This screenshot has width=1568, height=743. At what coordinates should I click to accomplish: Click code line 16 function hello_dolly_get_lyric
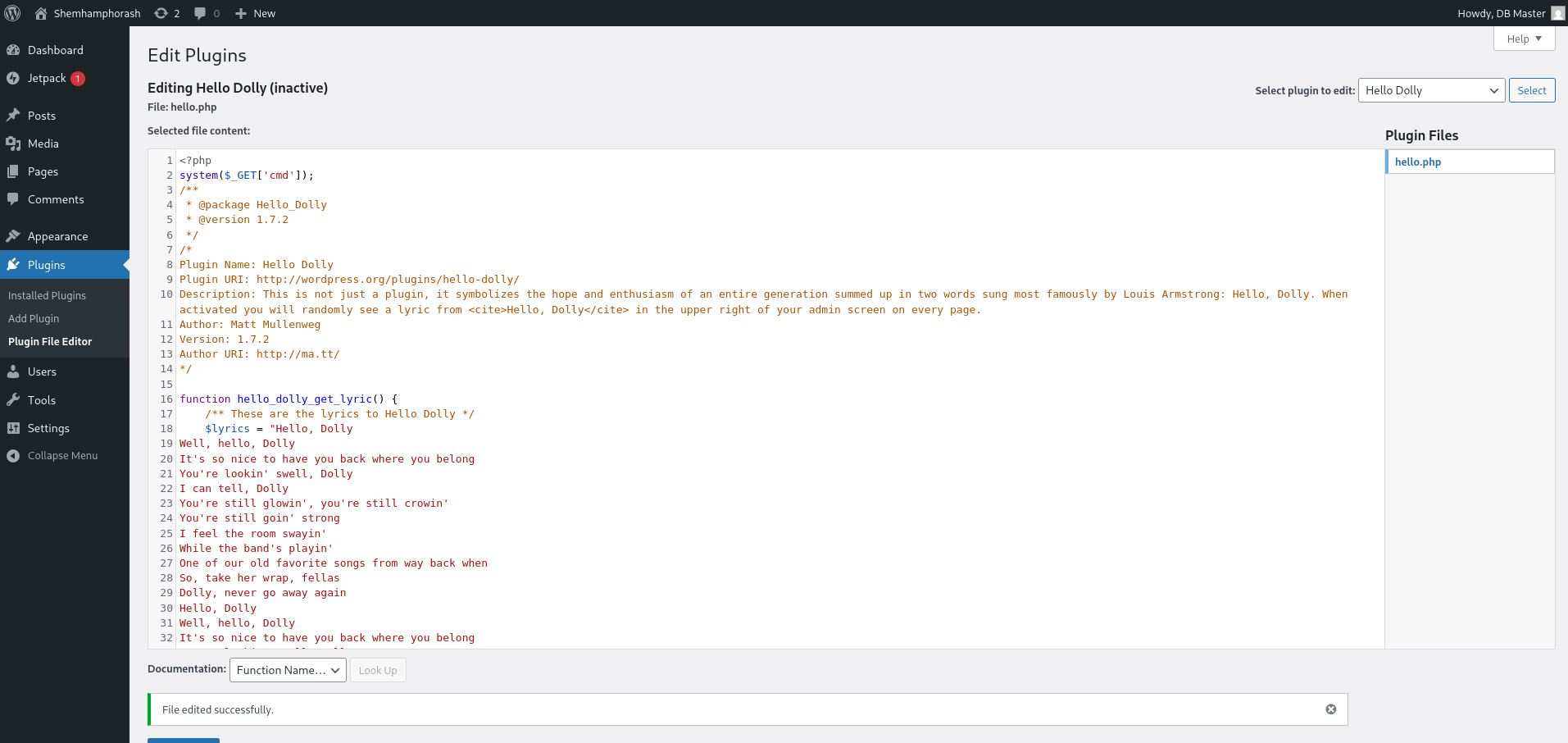coord(289,399)
